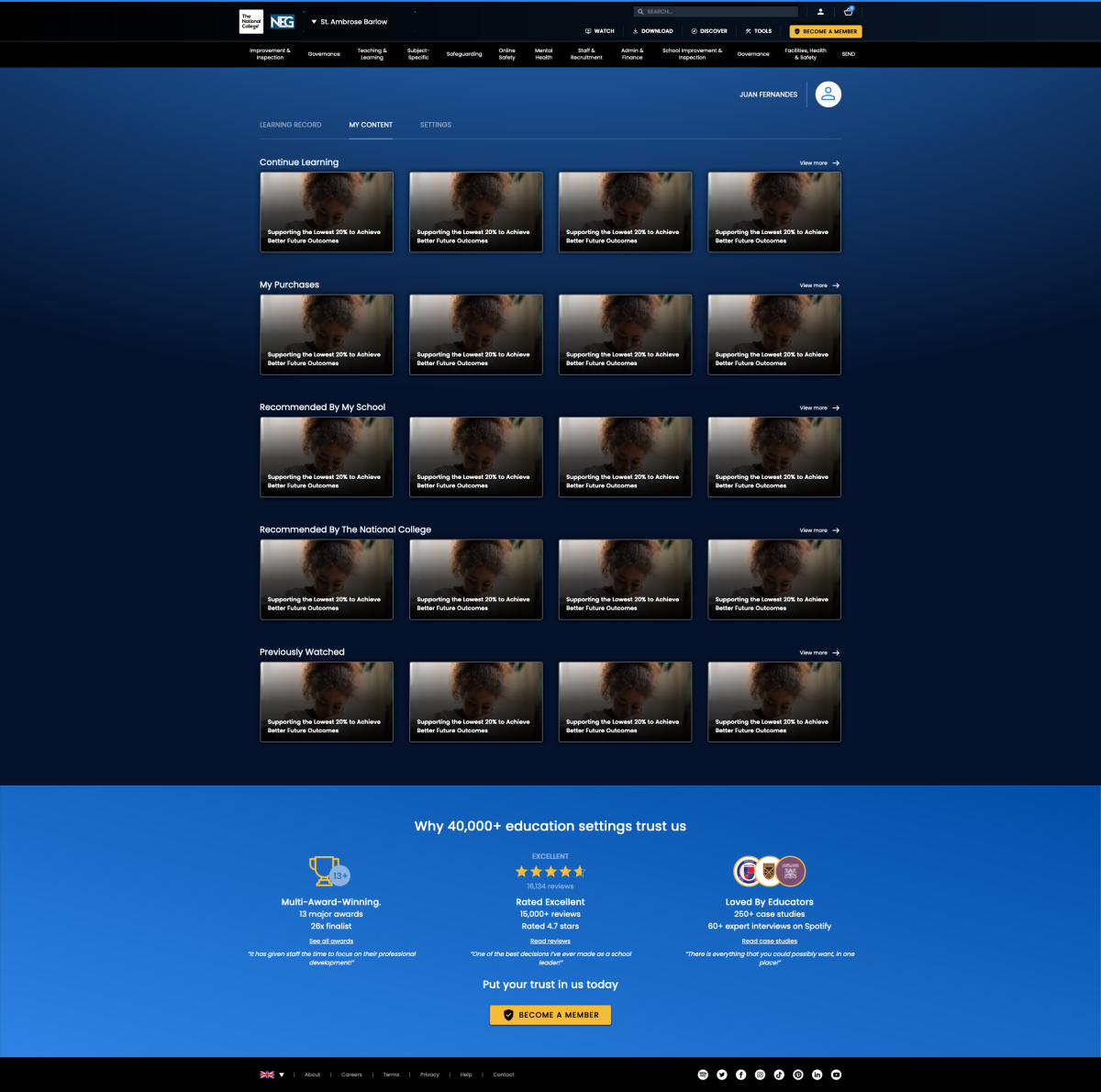Click Juan Fernandes round profile avatar
The image size is (1101, 1092).
(829, 95)
